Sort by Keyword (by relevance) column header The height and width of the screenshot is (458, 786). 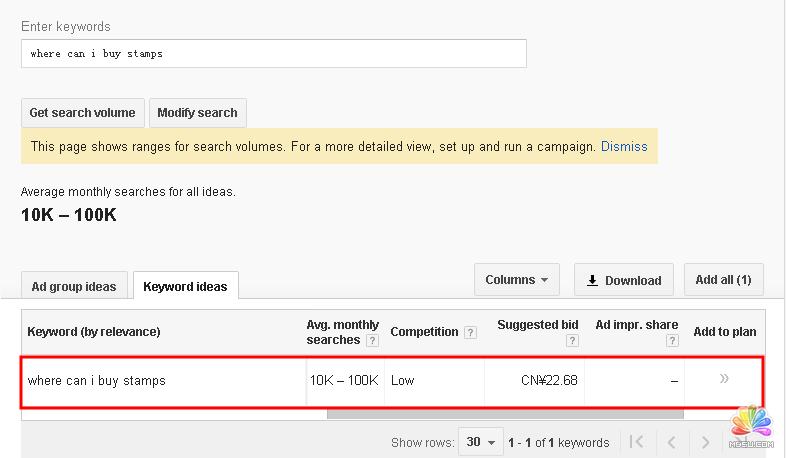coord(94,332)
